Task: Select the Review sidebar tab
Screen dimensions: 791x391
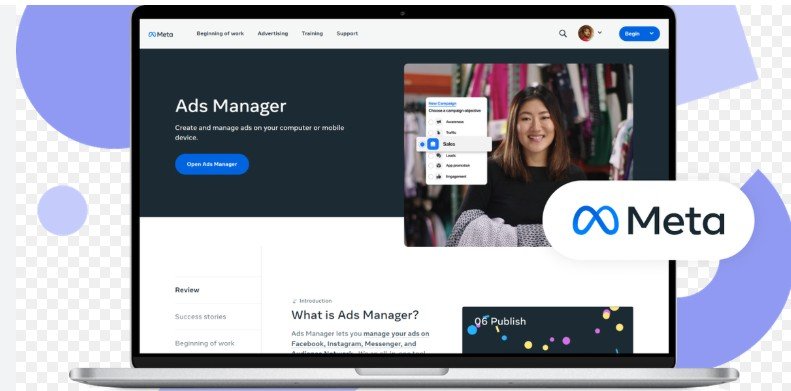Action: (x=187, y=290)
